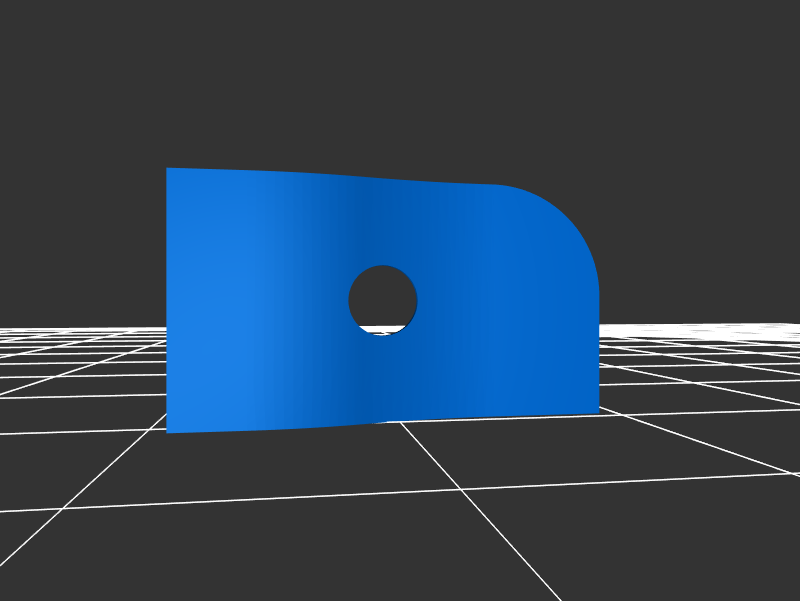
Task: Click the sharp top-left corner of the blue plate
Action: point(168,169)
